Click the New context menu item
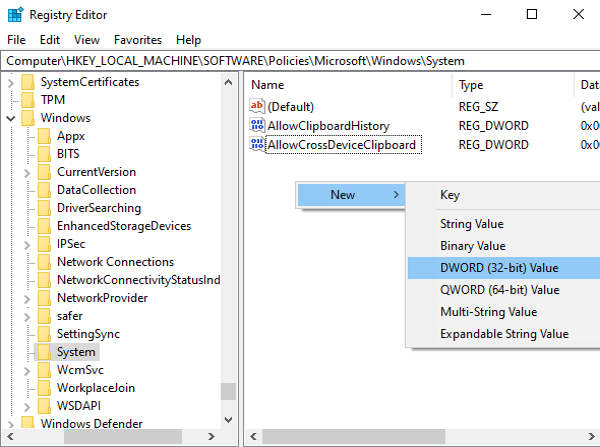The width and height of the screenshot is (600, 447). point(351,195)
